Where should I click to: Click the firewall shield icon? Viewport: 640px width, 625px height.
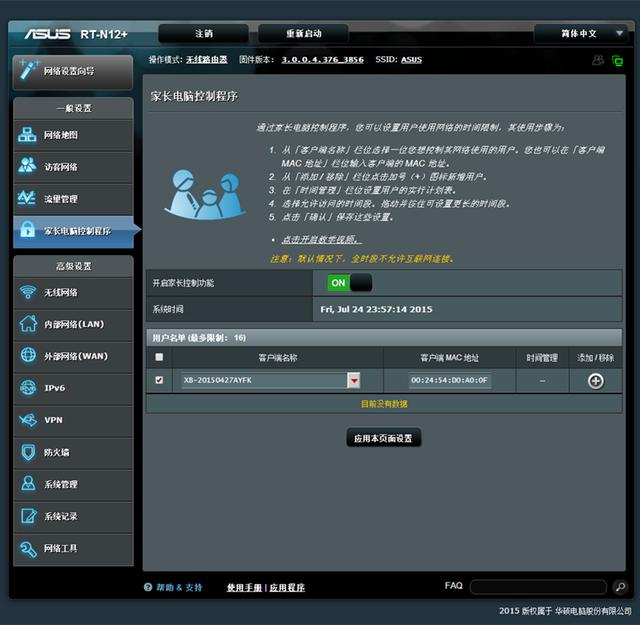tap(28, 452)
